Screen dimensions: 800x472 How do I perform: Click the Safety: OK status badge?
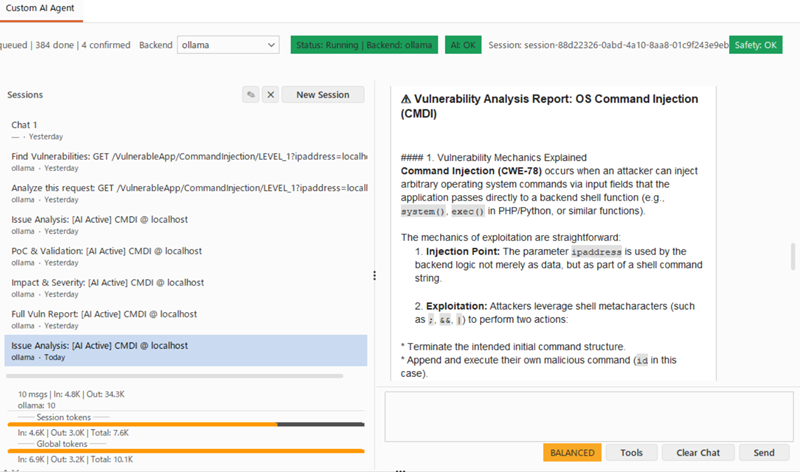tap(756, 45)
